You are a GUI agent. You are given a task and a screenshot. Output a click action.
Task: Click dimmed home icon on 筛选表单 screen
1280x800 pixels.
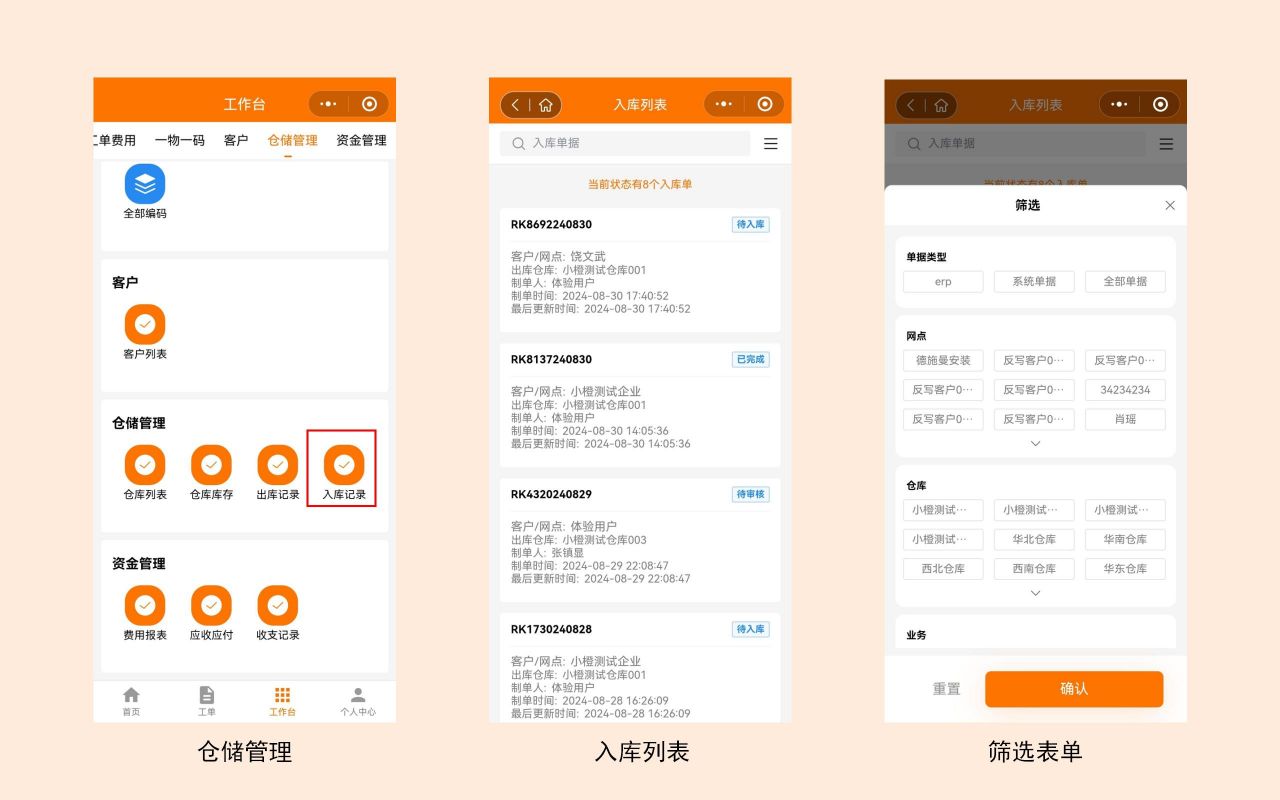(940, 105)
